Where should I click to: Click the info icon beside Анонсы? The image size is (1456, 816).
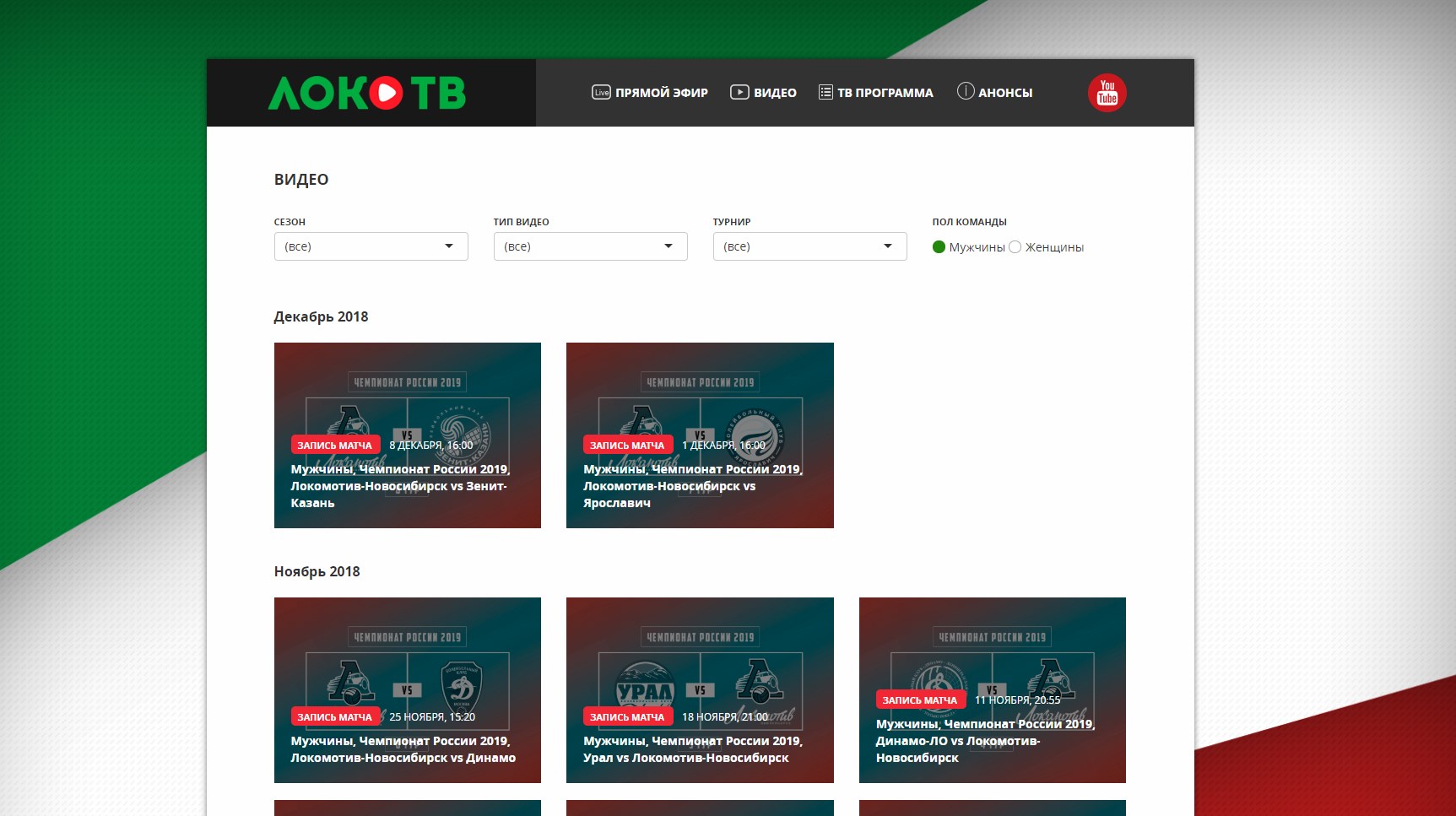coord(966,91)
